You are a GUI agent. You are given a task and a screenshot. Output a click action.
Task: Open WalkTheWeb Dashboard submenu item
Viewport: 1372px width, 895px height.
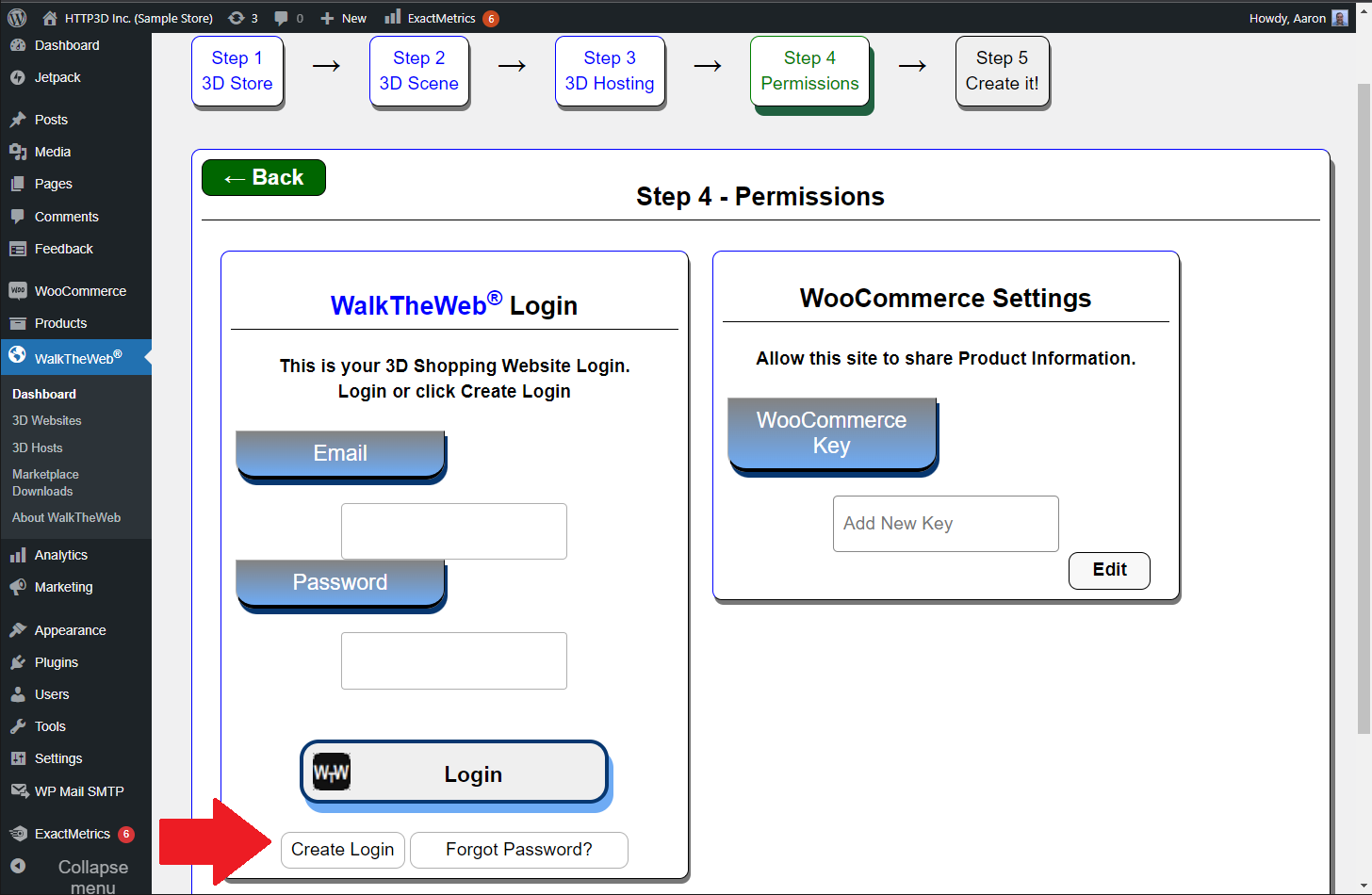pyautogui.click(x=44, y=394)
